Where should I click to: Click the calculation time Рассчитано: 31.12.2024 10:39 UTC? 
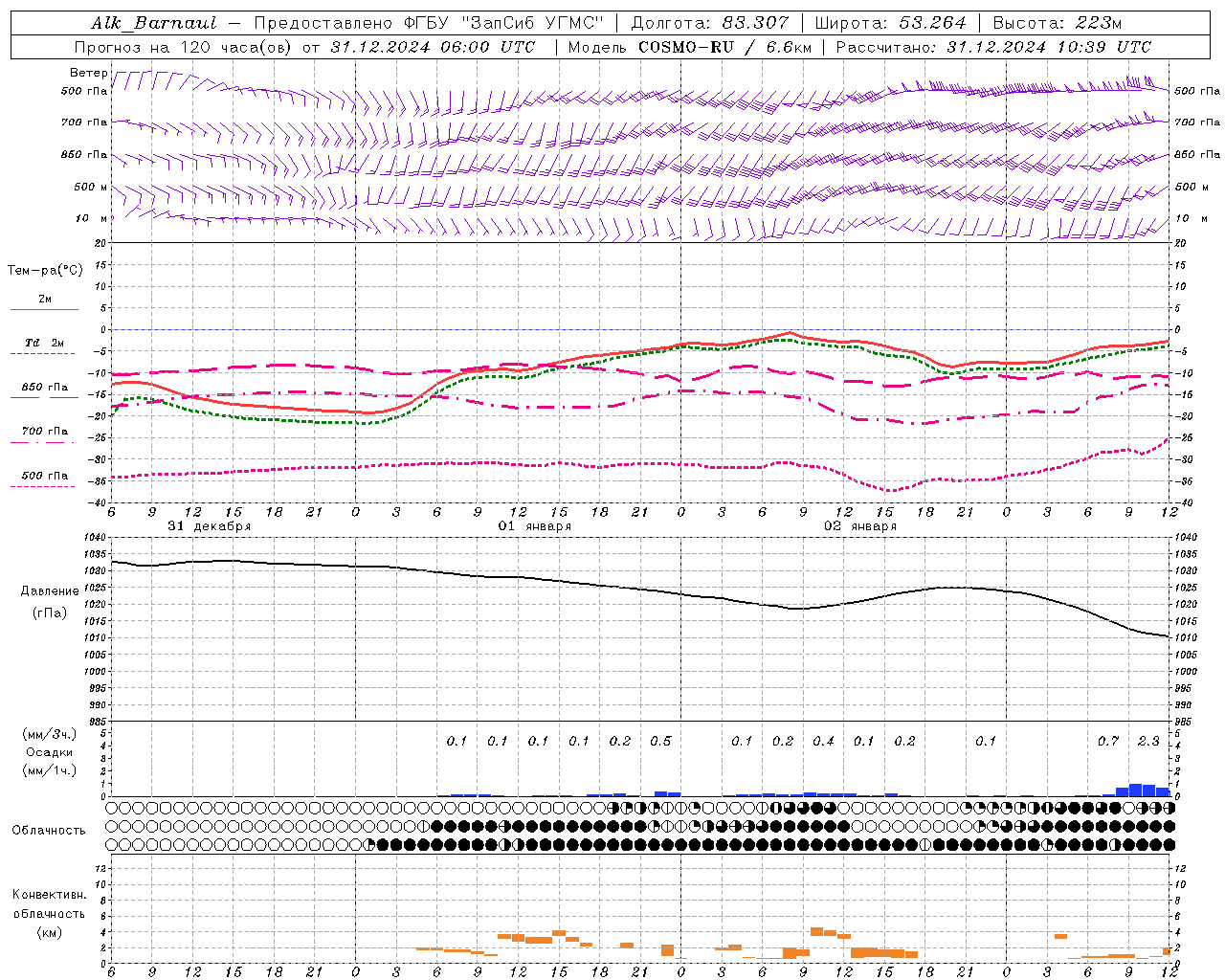(x=993, y=47)
